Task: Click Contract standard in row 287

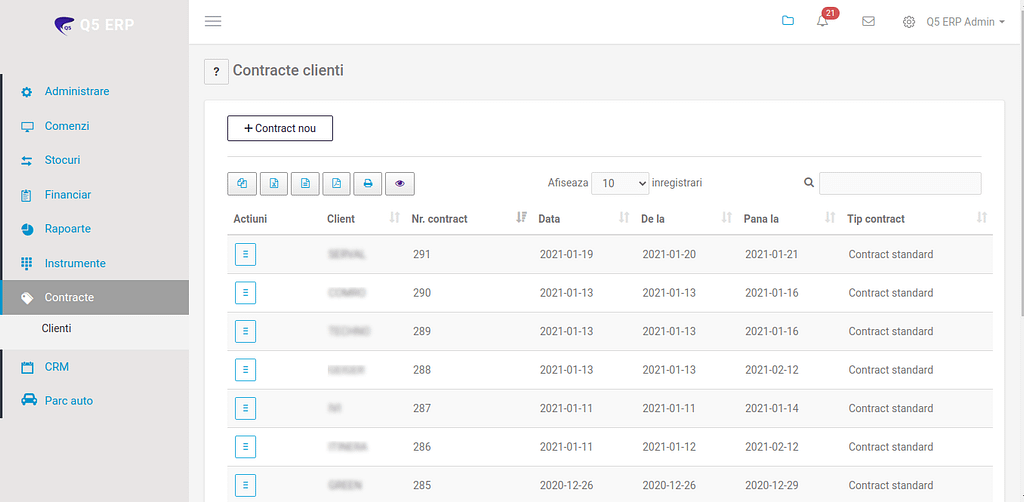Action: coord(891,409)
